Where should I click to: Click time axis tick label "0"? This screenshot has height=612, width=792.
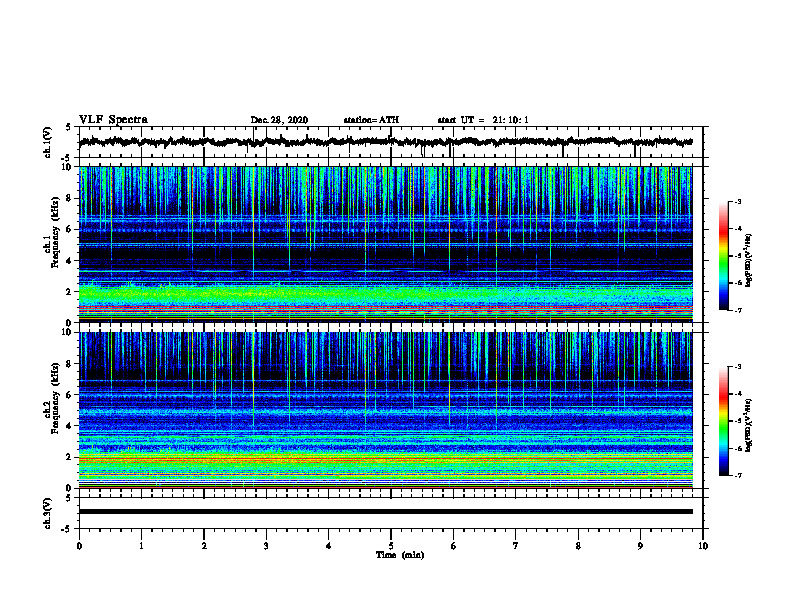coord(79,546)
